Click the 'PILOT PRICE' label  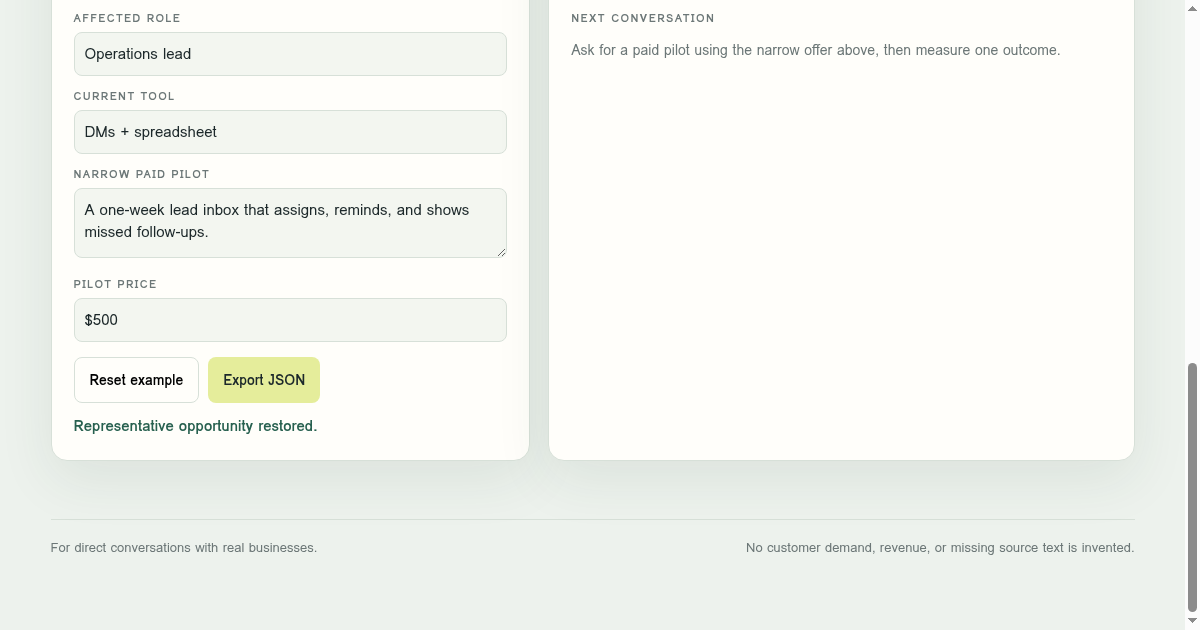pyautogui.click(x=115, y=284)
